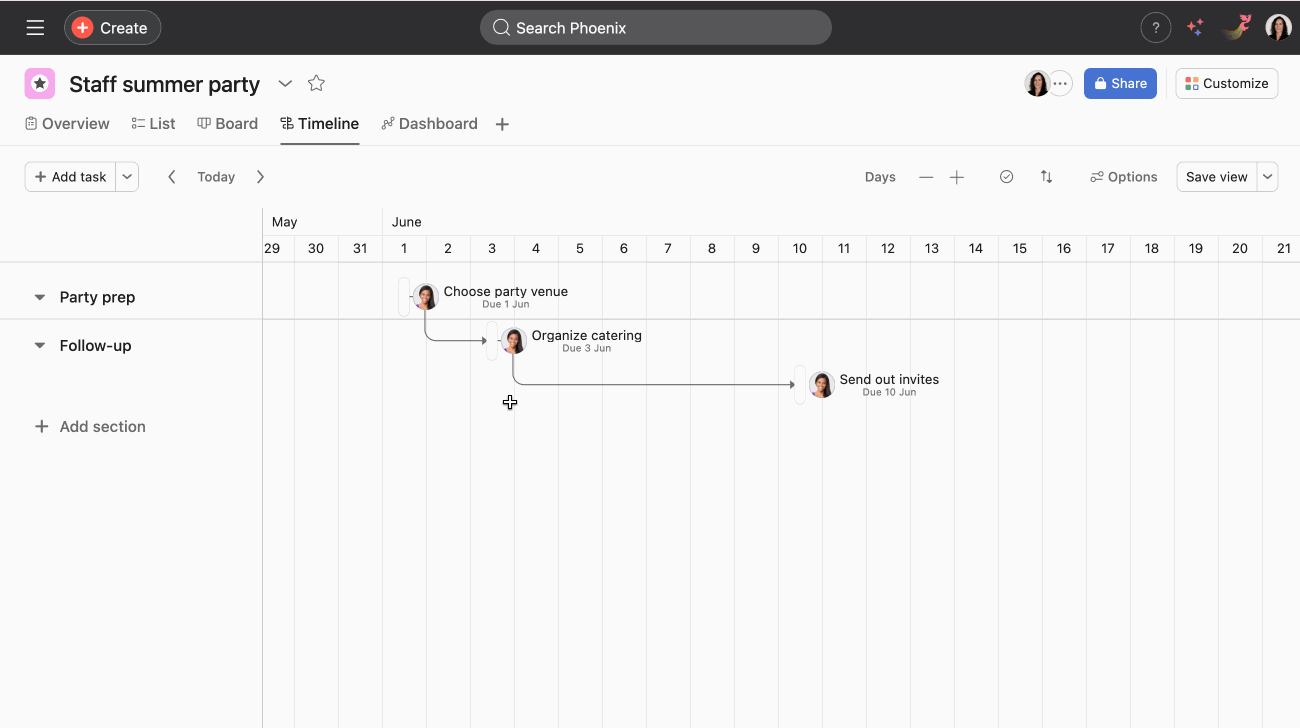The image size is (1300, 728).
Task: Open your profile avatar menu
Action: [1278, 27]
